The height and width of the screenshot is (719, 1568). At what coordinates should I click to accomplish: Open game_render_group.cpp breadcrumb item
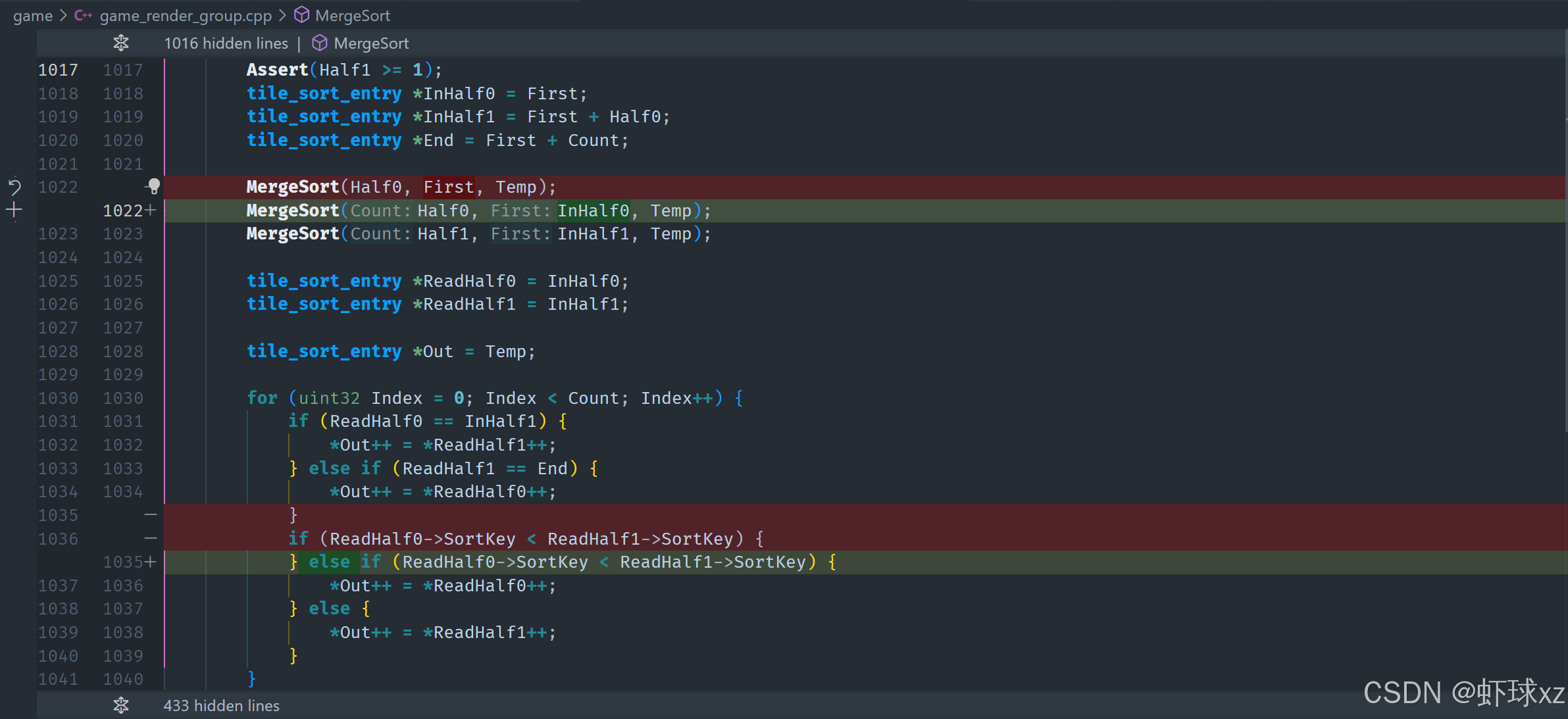click(186, 15)
